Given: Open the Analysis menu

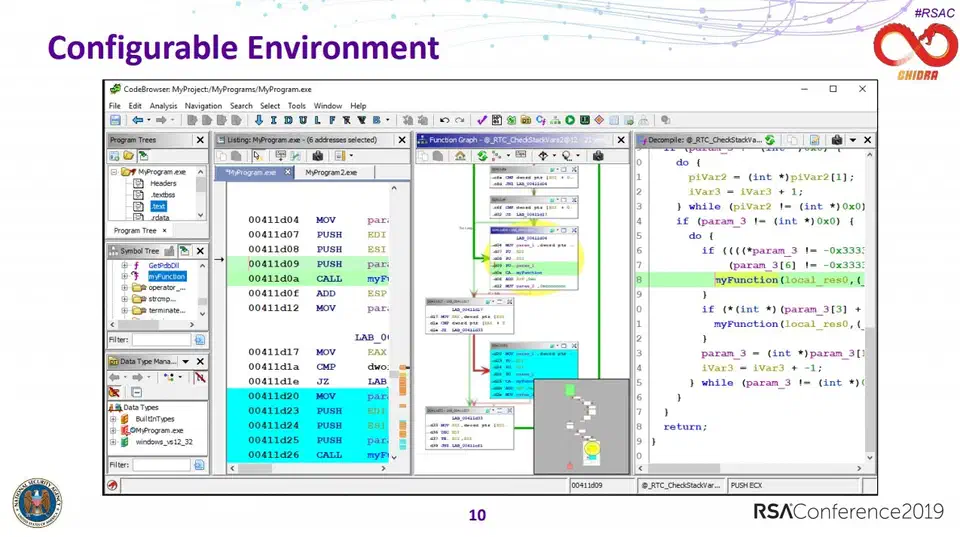Looking at the screenshot, I should [163, 106].
